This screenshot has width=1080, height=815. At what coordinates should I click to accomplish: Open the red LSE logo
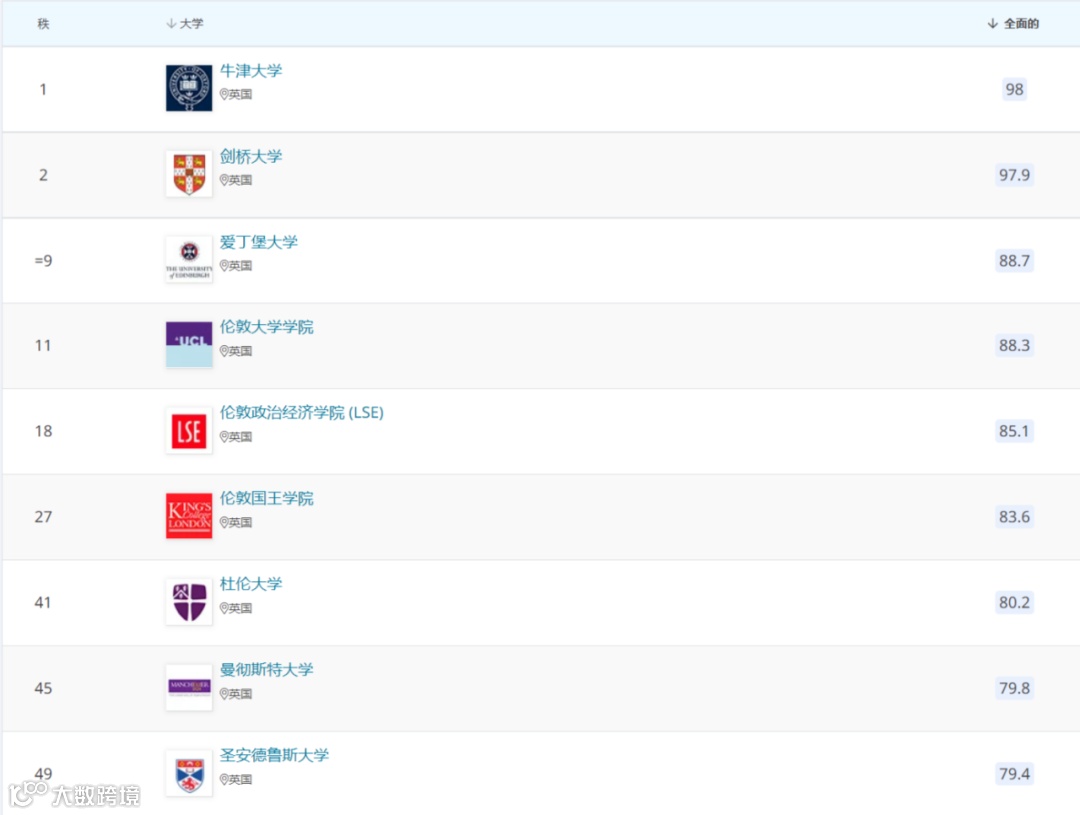(x=189, y=431)
